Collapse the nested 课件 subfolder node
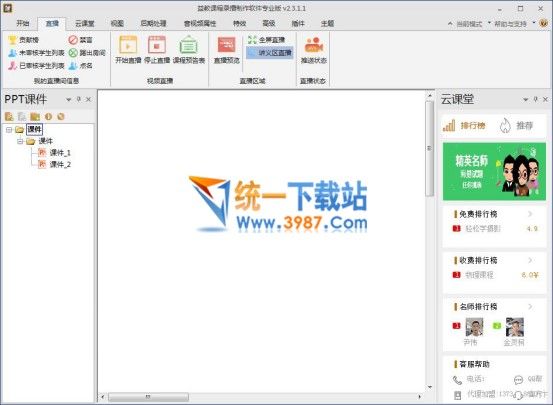 [x=20, y=141]
